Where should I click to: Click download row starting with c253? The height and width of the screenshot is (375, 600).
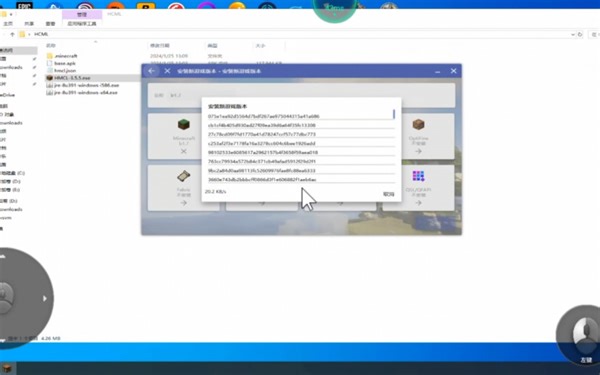tap(301, 143)
